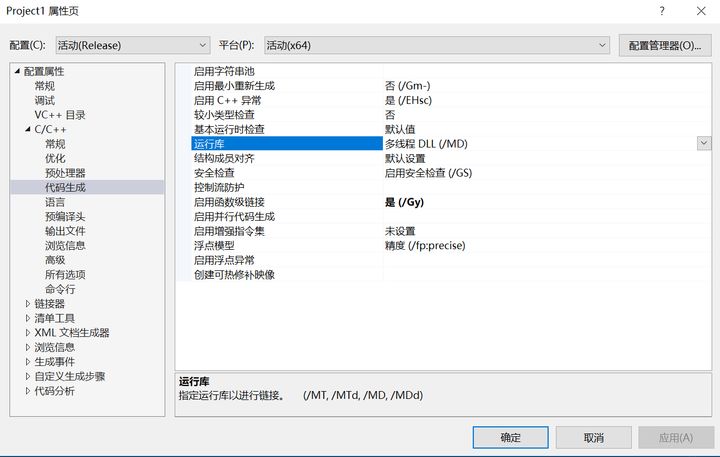Click the 配置管理器(O)... button
This screenshot has width=720, height=457.
coord(665,45)
